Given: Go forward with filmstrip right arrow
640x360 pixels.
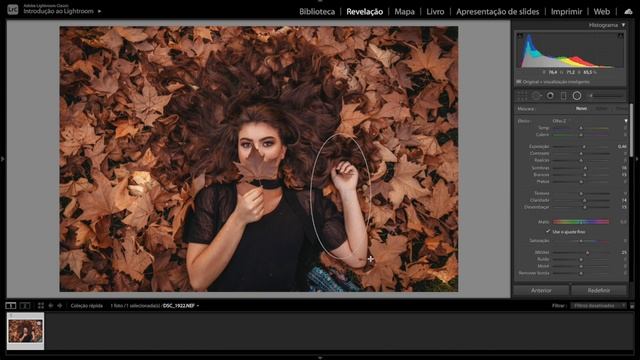Looking at the screenshot, I should point(60,305).
